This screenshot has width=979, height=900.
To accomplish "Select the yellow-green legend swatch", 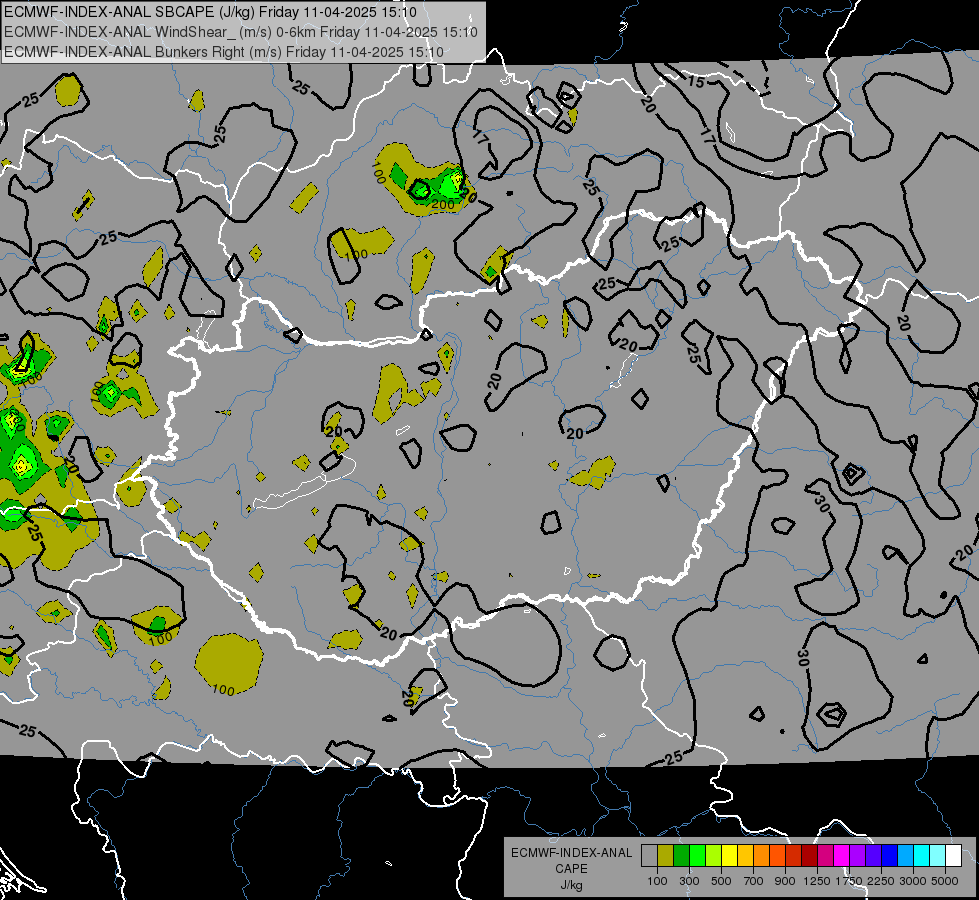I will pos(713,856).
